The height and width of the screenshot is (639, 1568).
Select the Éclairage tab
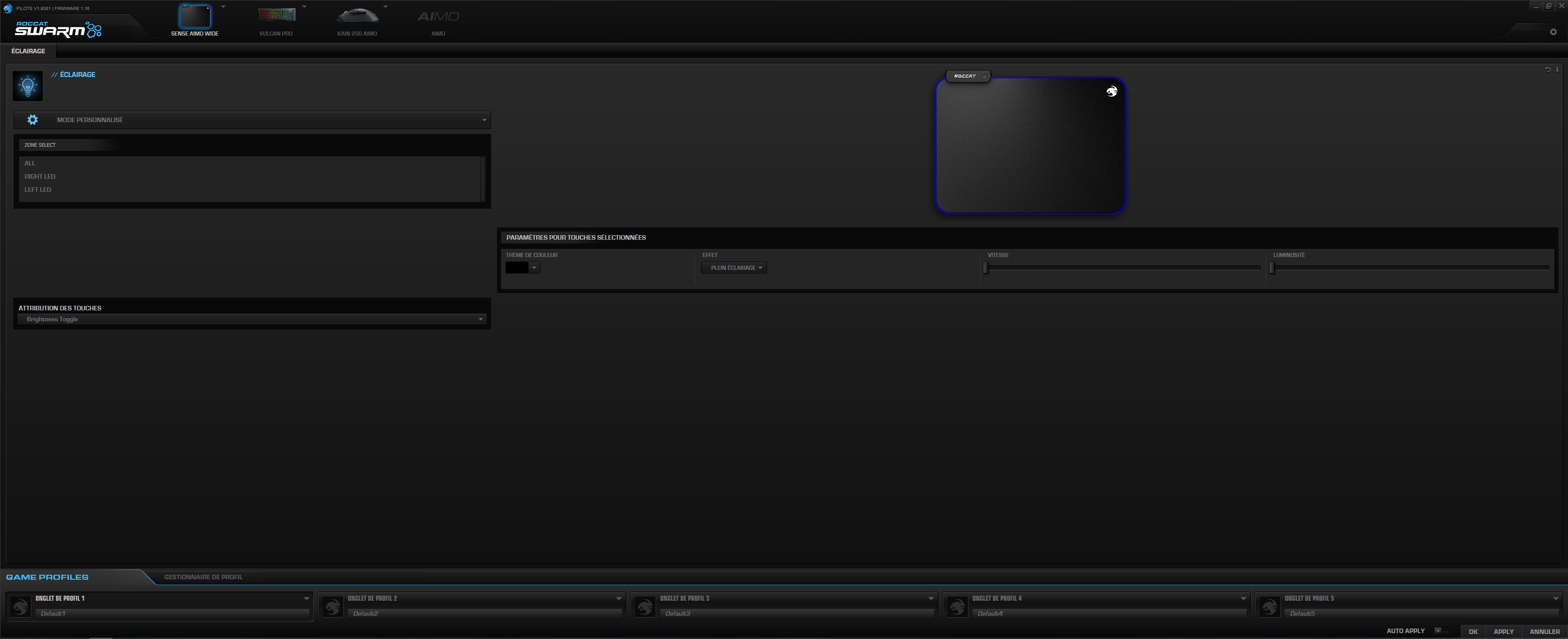28,51
